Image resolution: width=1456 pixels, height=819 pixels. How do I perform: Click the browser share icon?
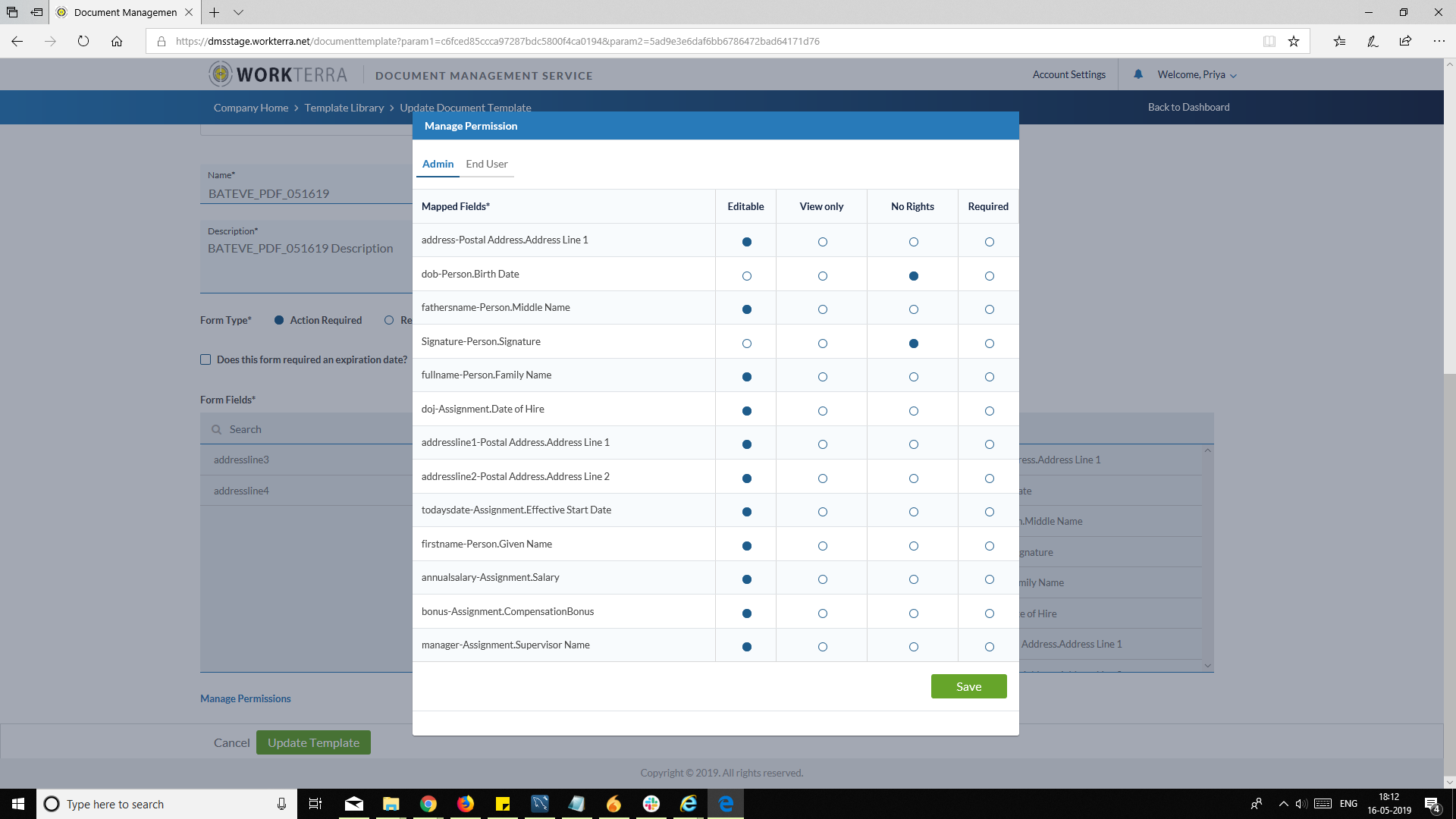[1405, 42]
